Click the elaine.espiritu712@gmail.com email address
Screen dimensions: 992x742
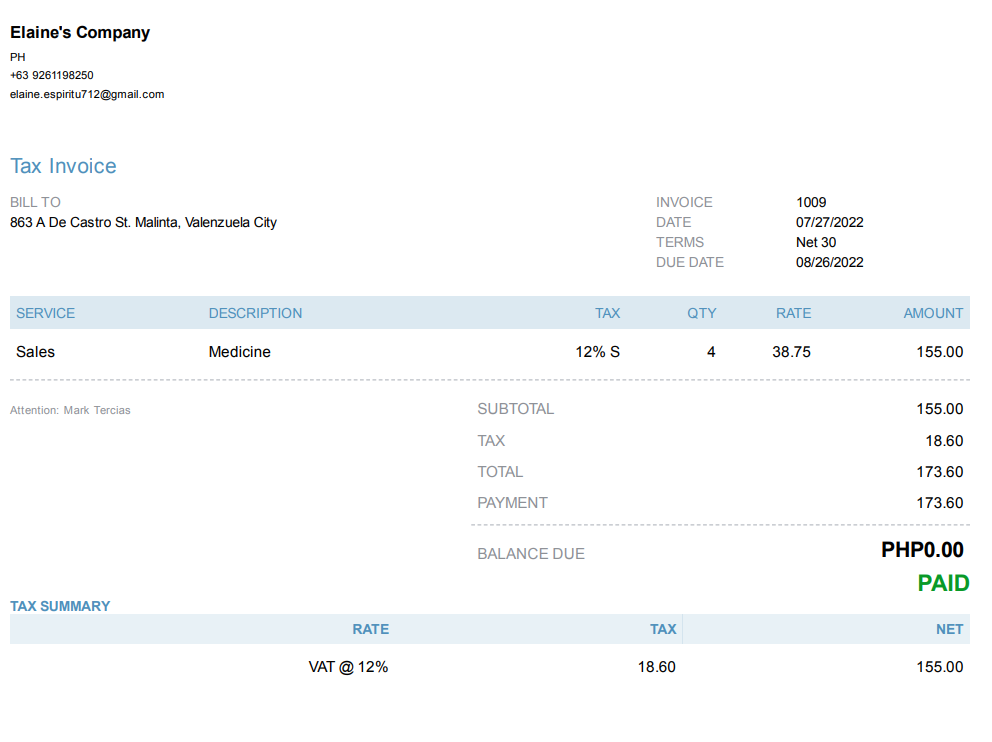[87, 94]
